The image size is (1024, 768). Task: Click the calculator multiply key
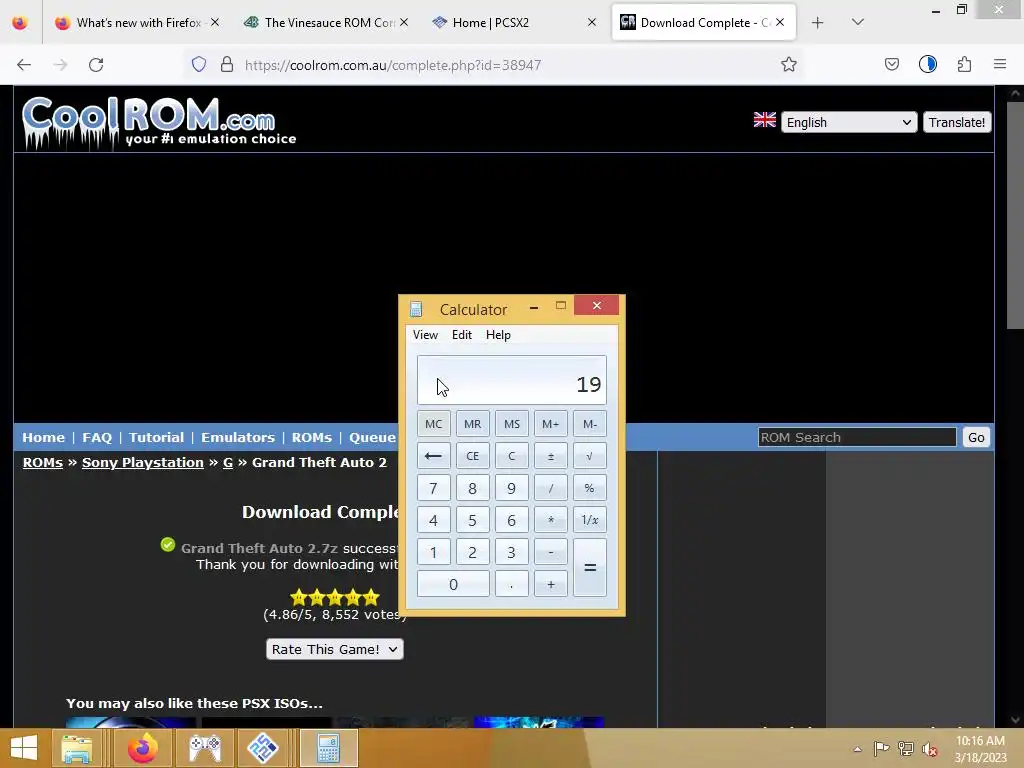(x=551, y=520)
